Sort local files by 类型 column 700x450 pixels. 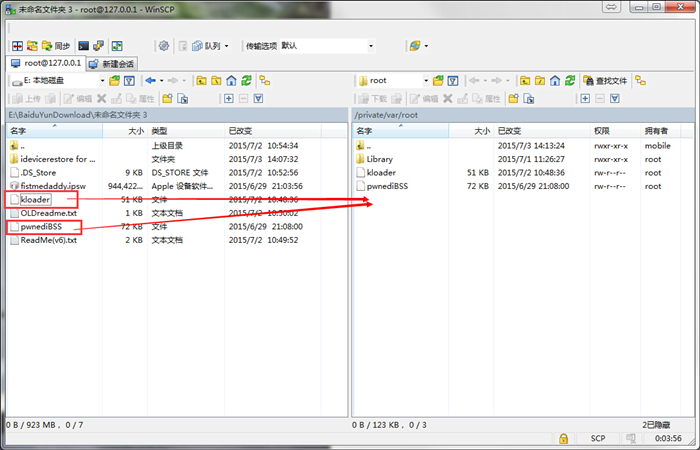pos(185,131)
